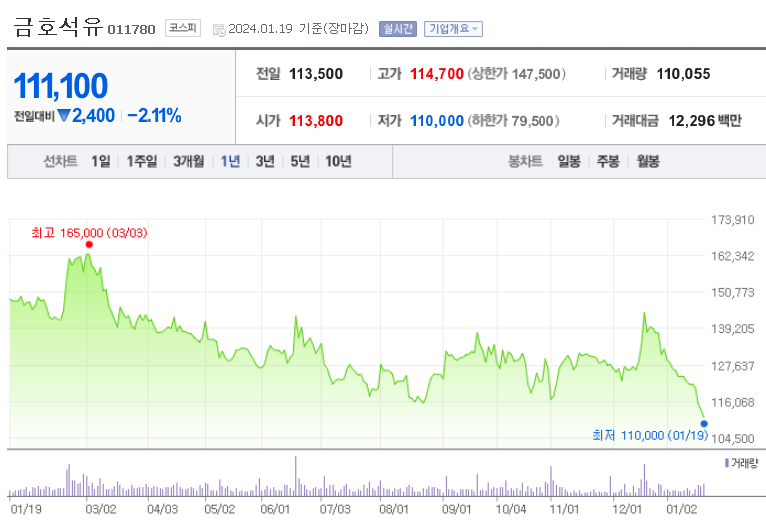This screenshot has height=532, width=766.
Task: Click the current price 111,100
Action: (61, 86)
